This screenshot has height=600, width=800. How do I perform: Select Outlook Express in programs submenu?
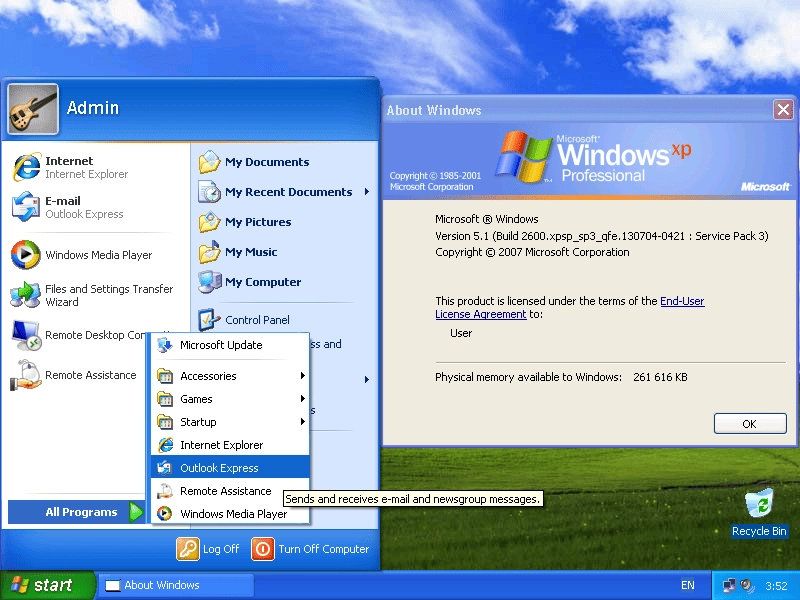pos(230,468)
